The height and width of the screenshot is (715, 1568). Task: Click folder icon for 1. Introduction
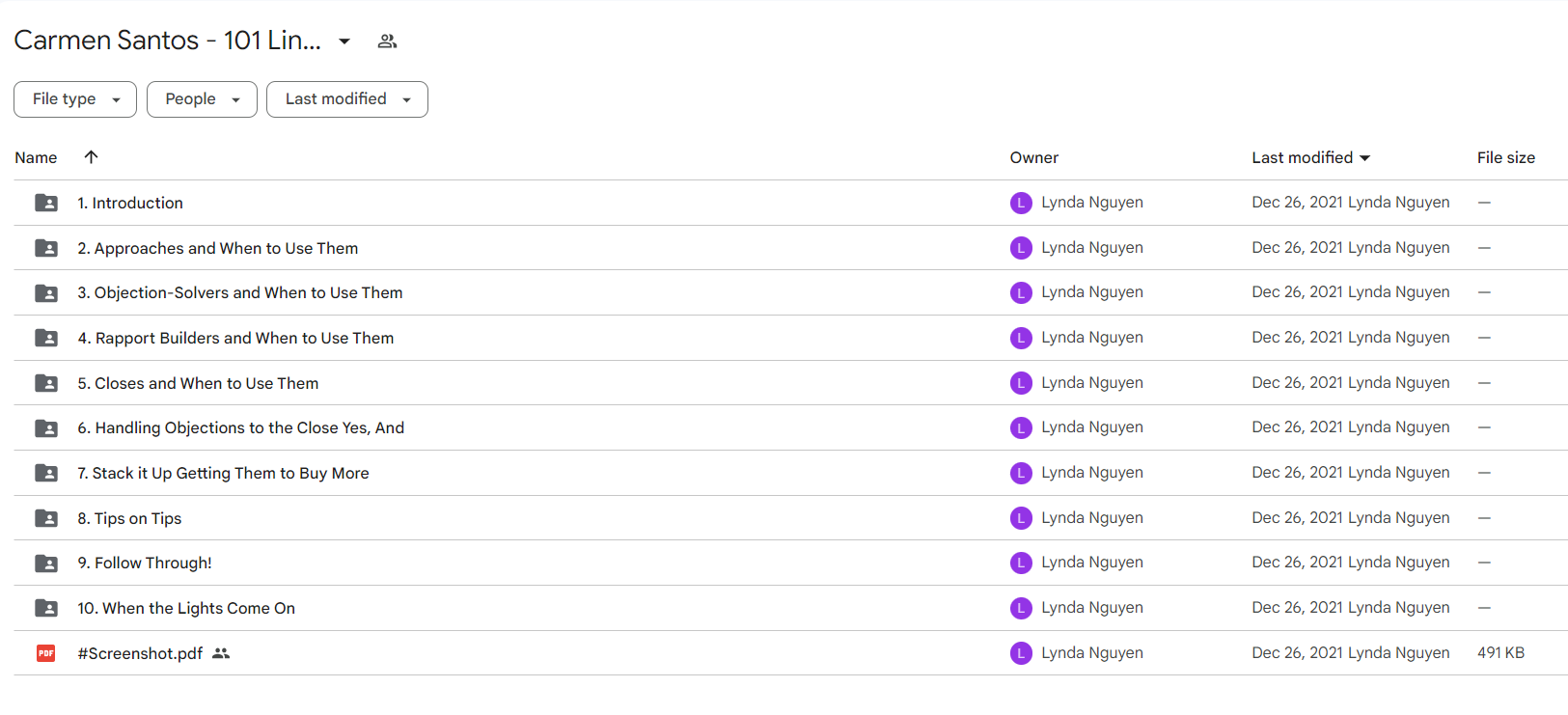click(x=46, y=203)
